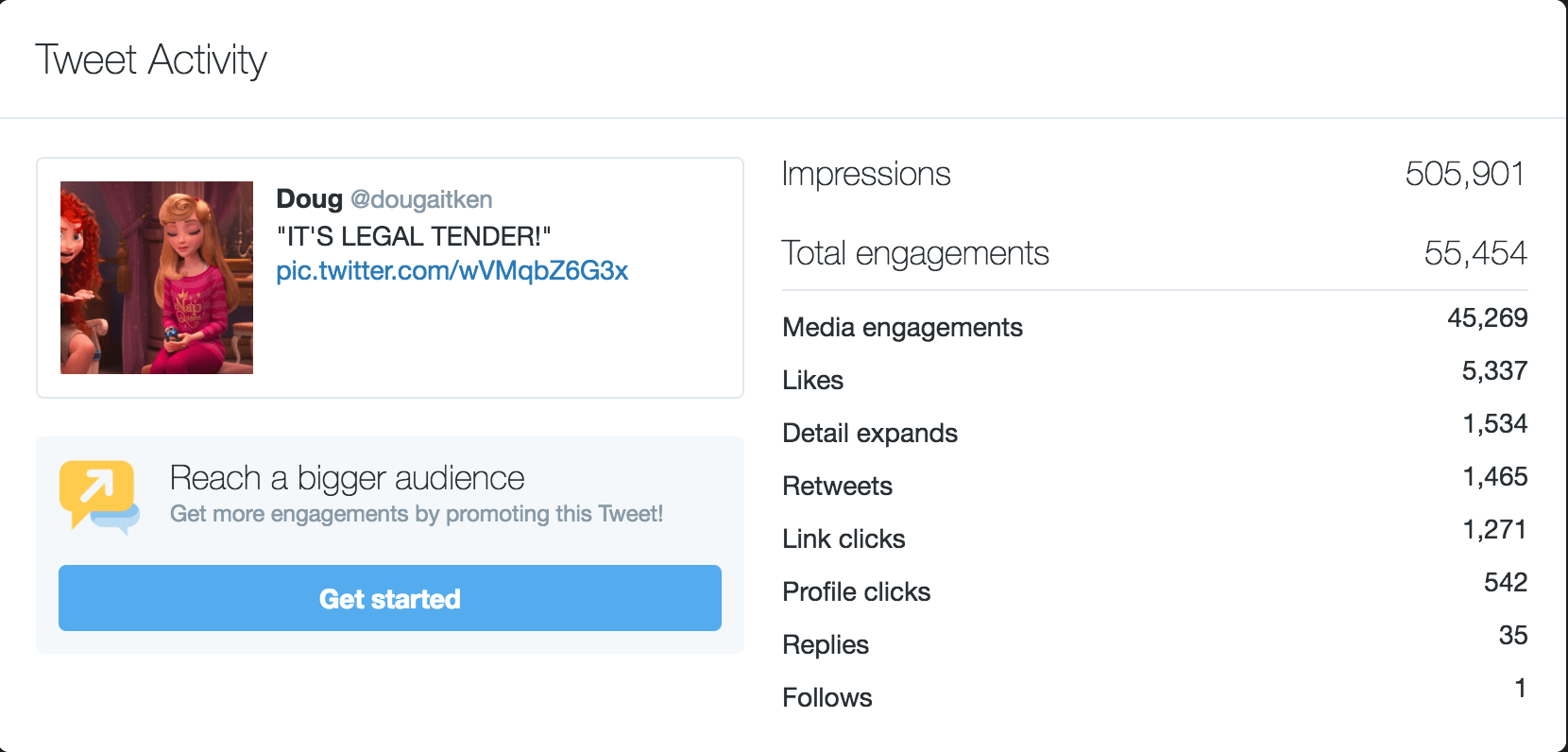
Task: Click the Tweet Activity heading
Action: pos(151,60)
